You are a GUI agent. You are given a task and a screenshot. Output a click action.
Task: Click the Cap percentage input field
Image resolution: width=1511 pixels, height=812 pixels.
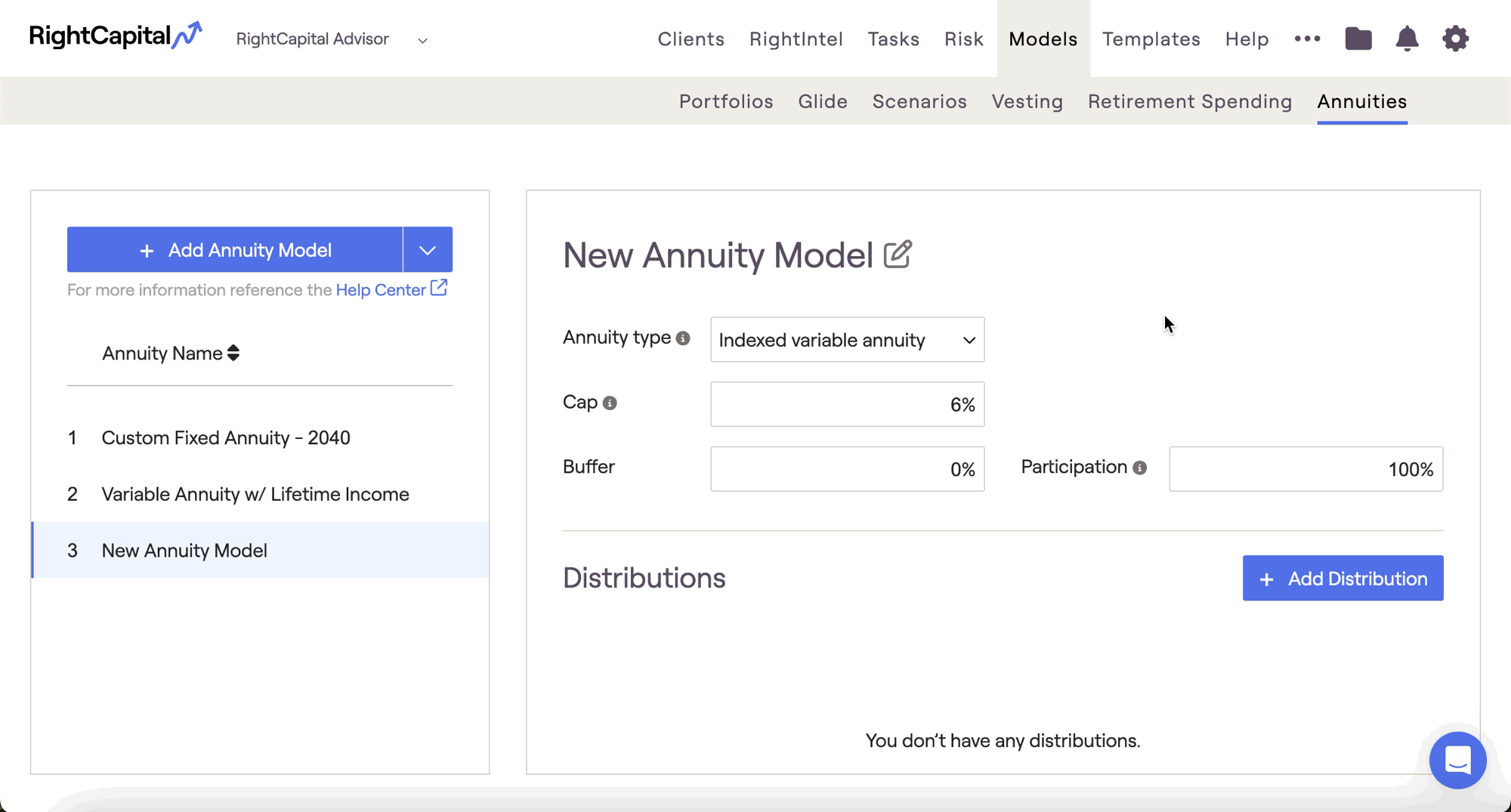[x=847, y=405]
